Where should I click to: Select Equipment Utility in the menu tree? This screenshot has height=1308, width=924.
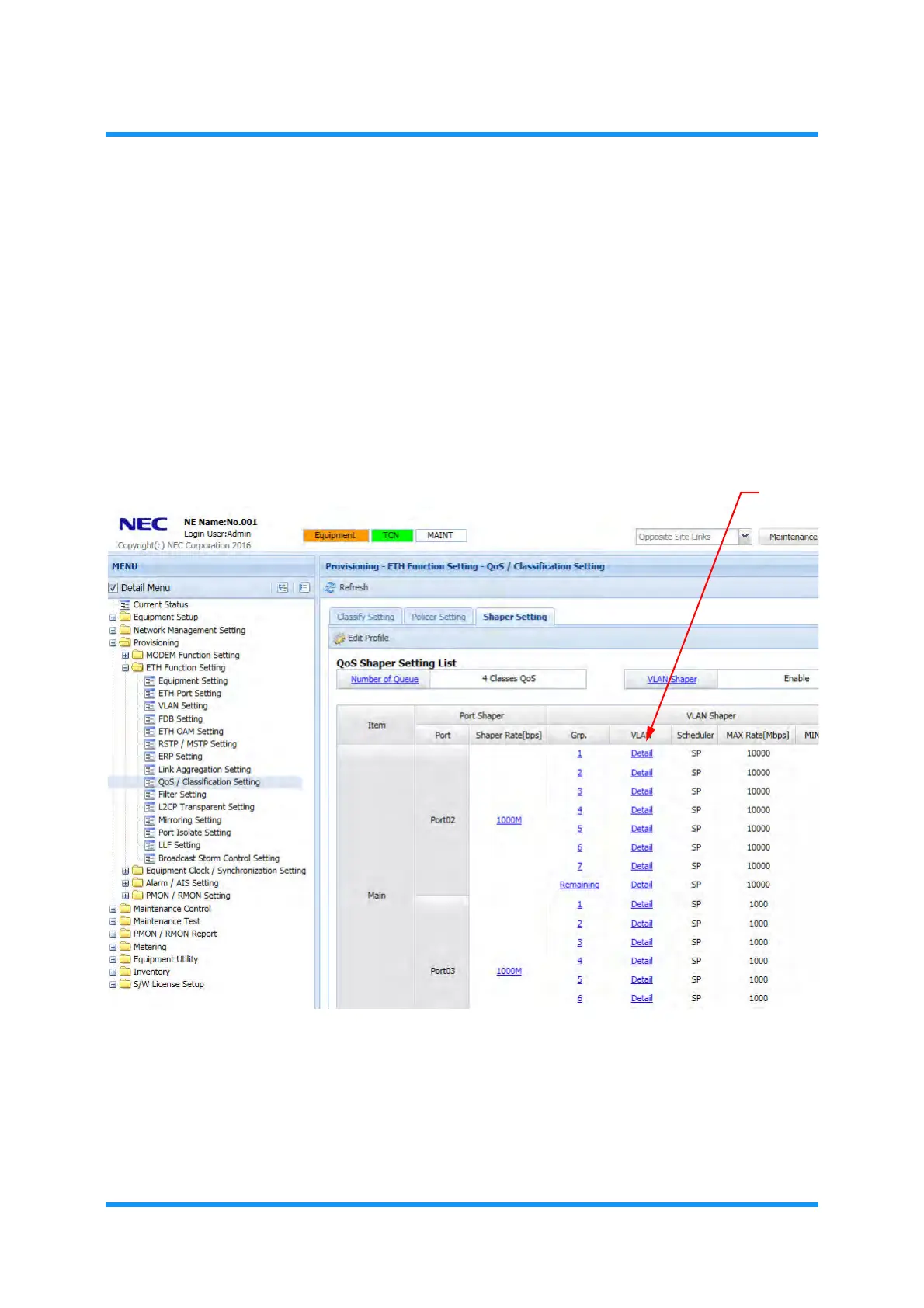click(165, 959)
